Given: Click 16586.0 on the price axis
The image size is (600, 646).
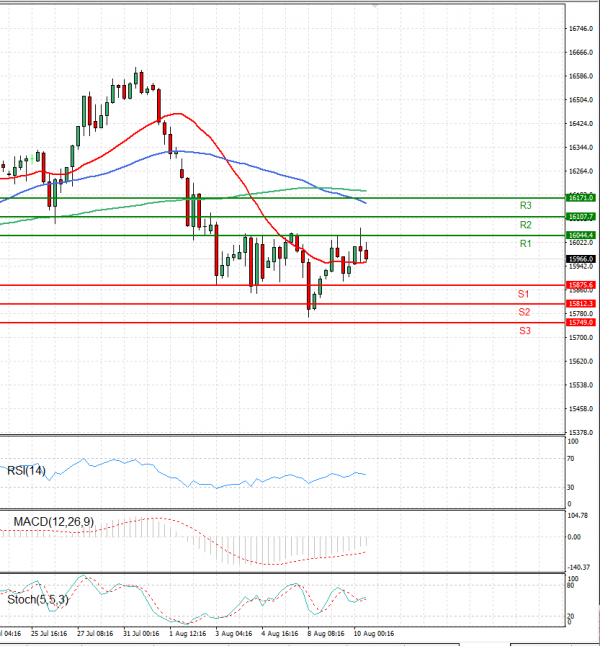Looking at the screenshot, I should click(581, 76).
